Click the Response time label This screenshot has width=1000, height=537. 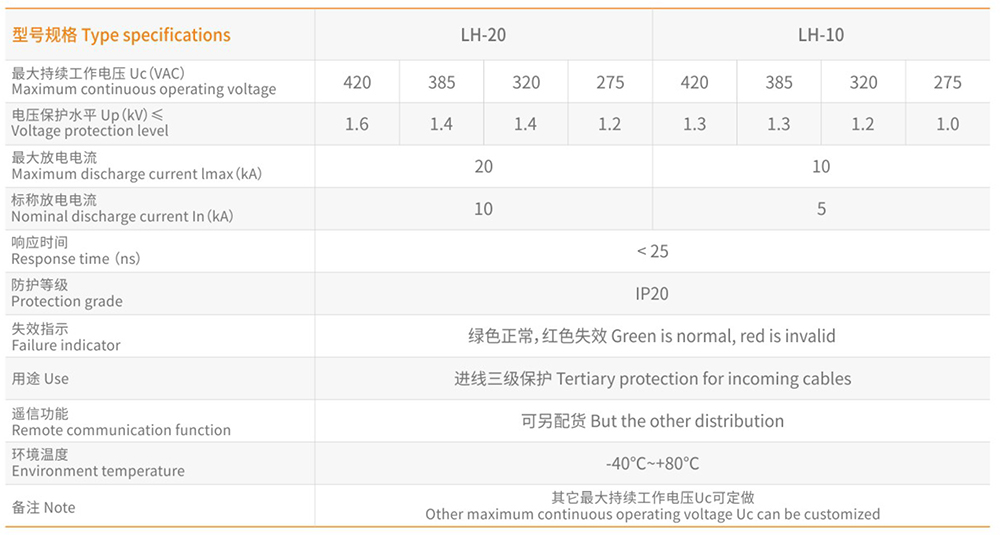click(75, 258)
